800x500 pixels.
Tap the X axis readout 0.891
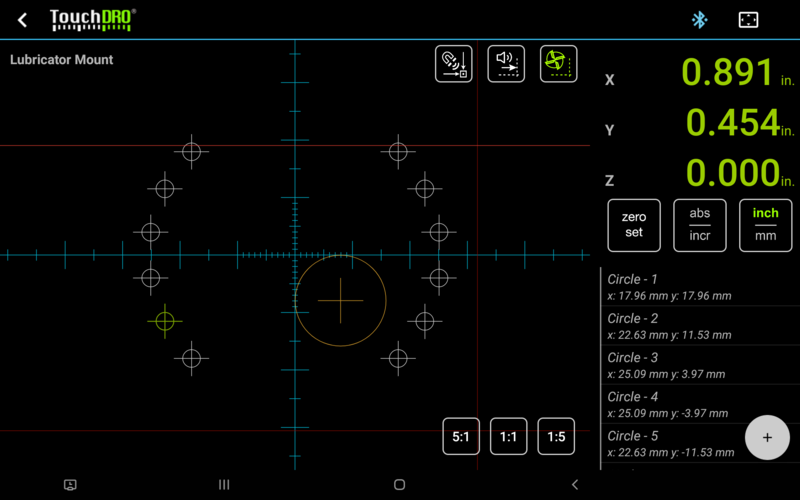(x=727, y=73)
